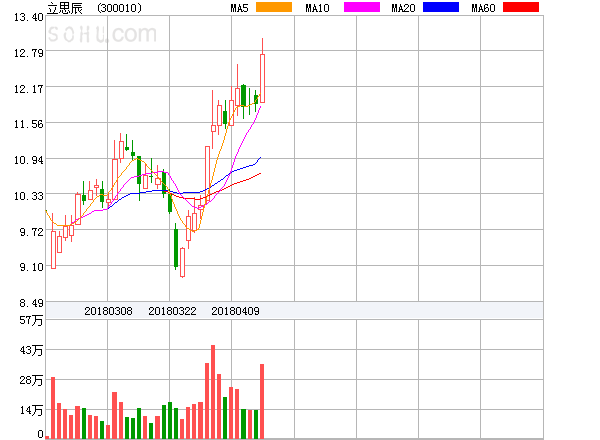Image resolution: width=600 pixels, height=440 pixels.
Task: Click the 57万 volume axis label
Action: point(31,320)
